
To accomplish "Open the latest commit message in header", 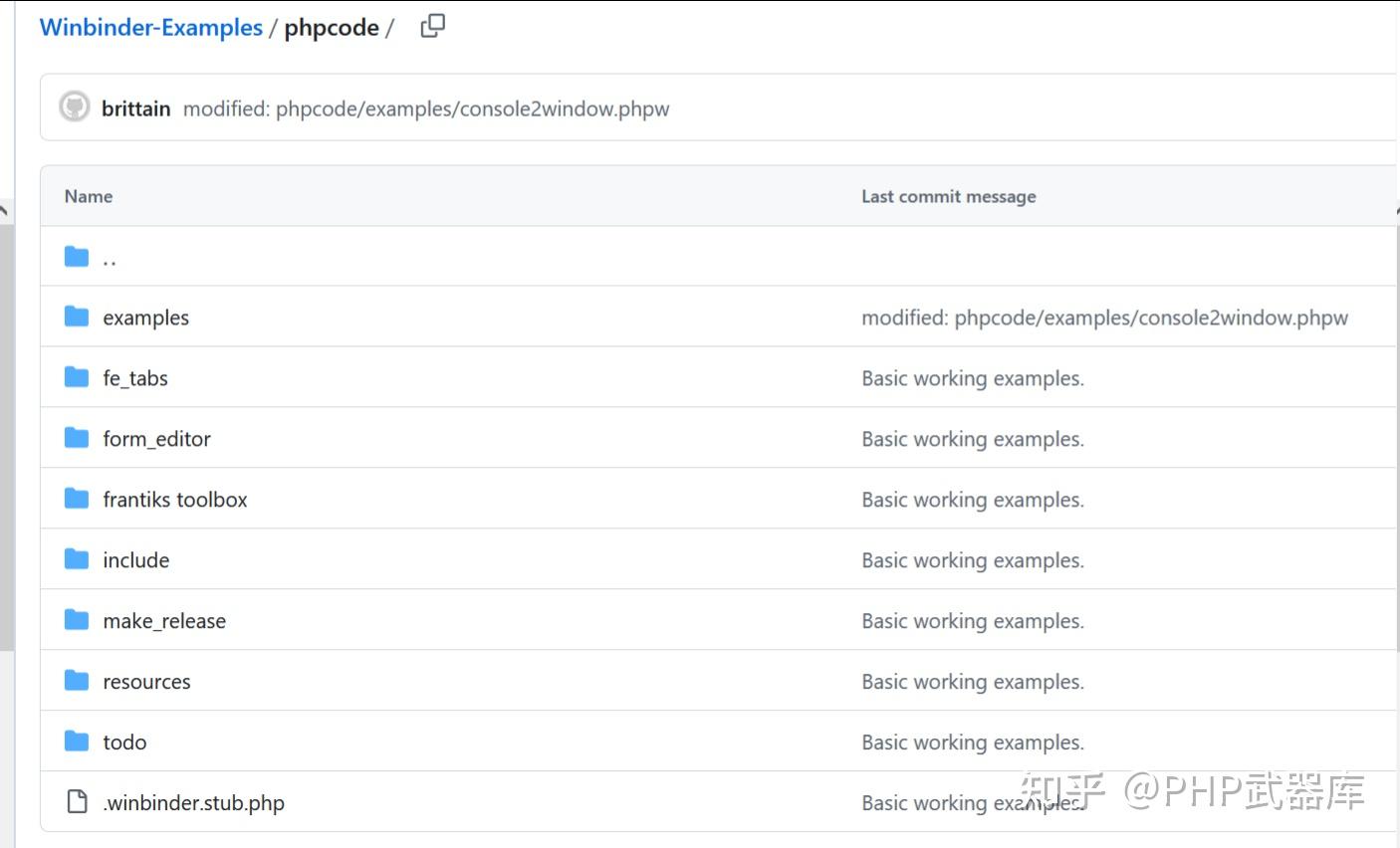I will [x=426, y=108].
